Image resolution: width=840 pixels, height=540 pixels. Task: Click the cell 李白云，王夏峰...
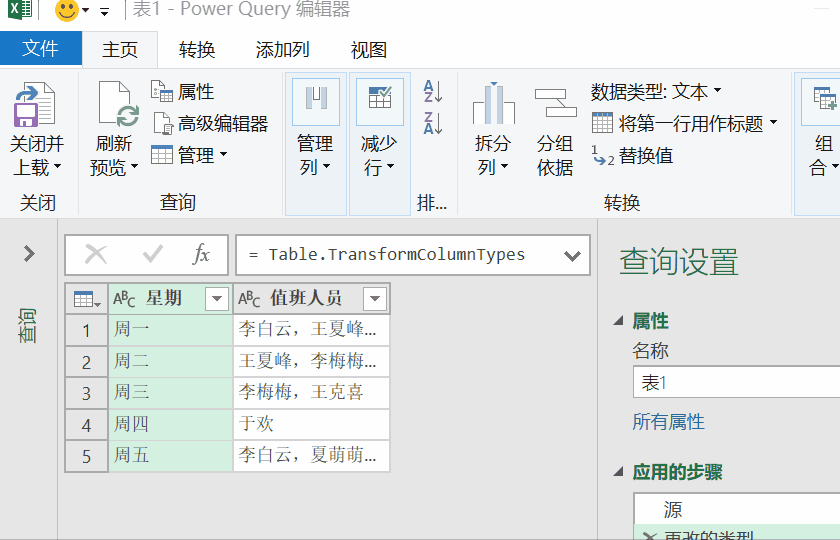(311, 329)
